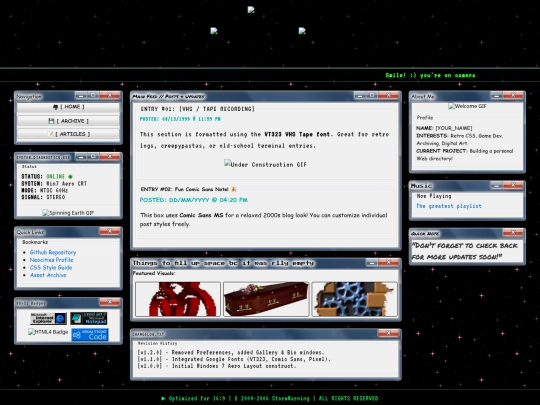Click the HTML4 Badge placeholder image

pos(48,332)
